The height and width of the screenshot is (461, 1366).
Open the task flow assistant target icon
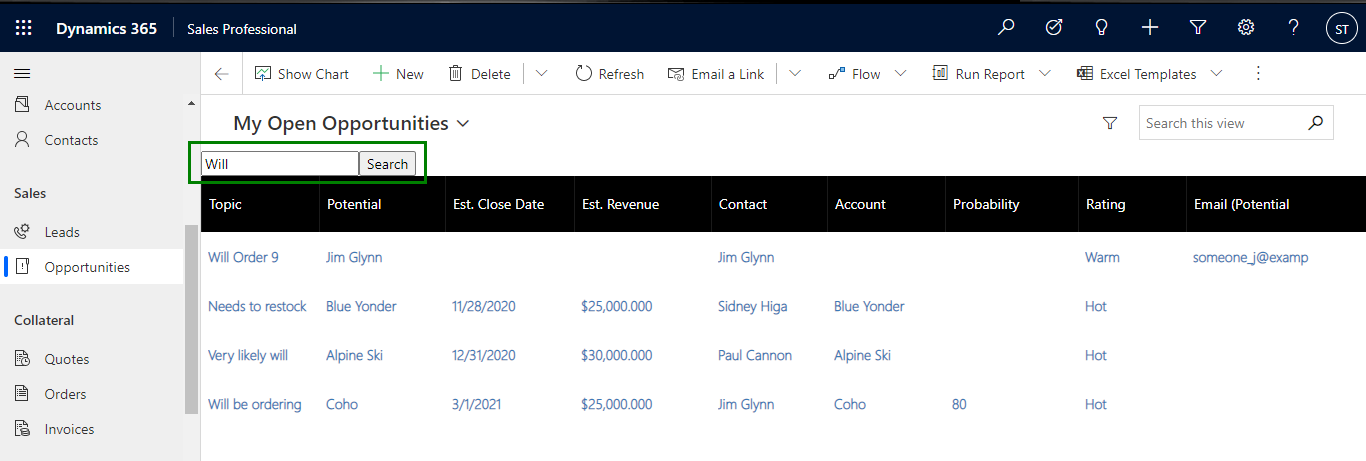1054,28
